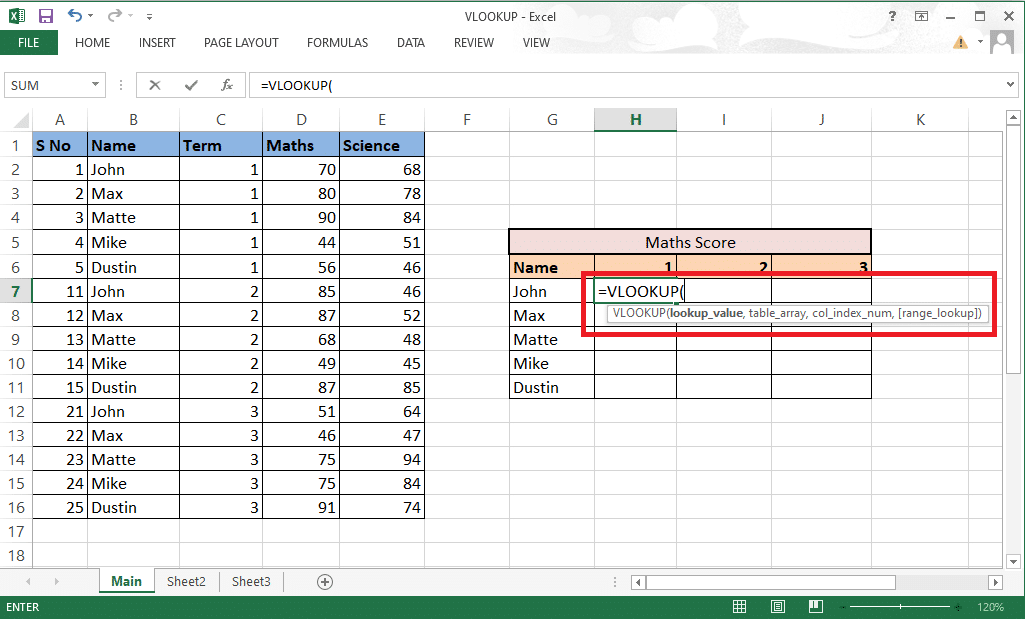Click vertical scrollbar up arrow
Screen dimensions: 1025x619
click(1013, 118)
